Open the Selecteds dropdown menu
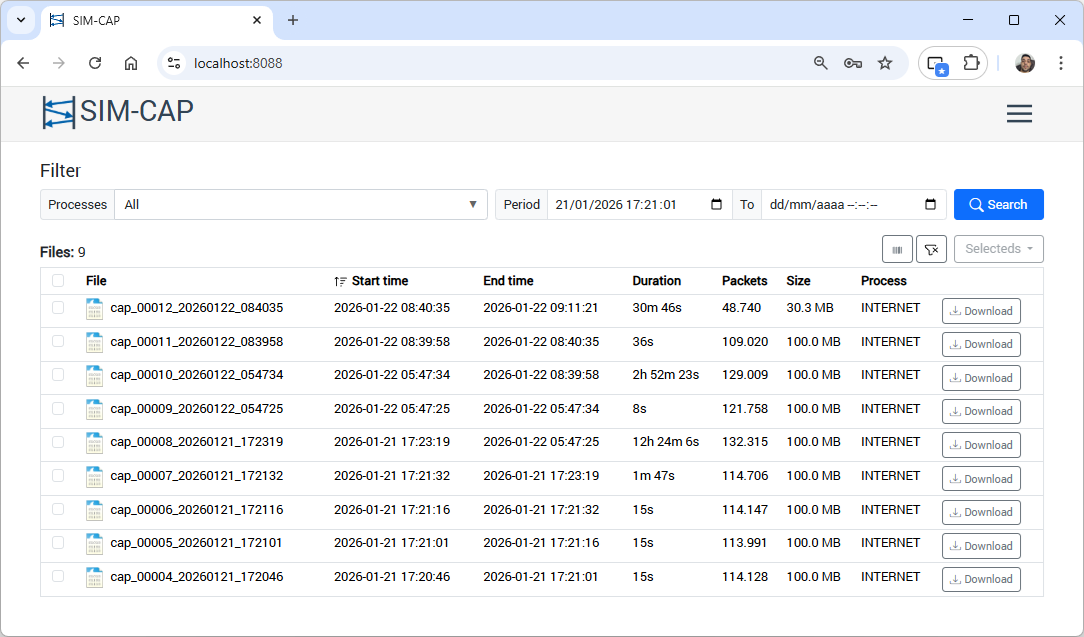This screenshot has height=637, width=1084. (x=998, y=249)
